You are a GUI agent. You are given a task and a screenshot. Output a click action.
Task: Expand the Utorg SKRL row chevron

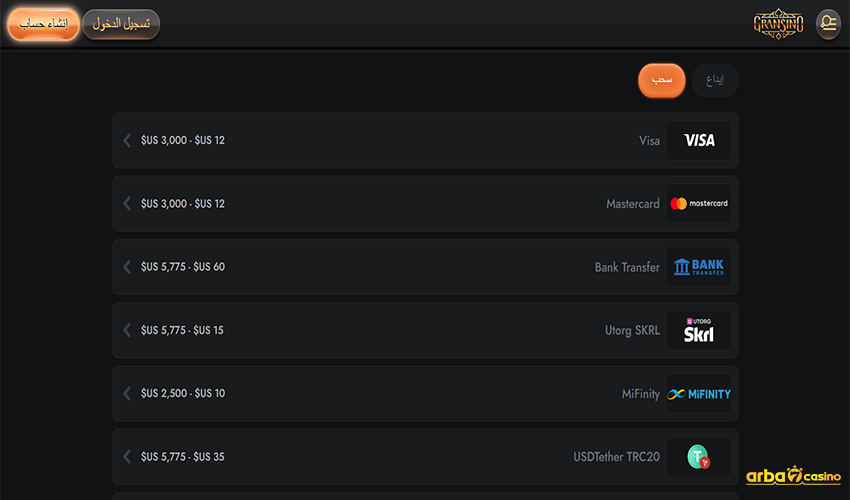pos(127,330)
